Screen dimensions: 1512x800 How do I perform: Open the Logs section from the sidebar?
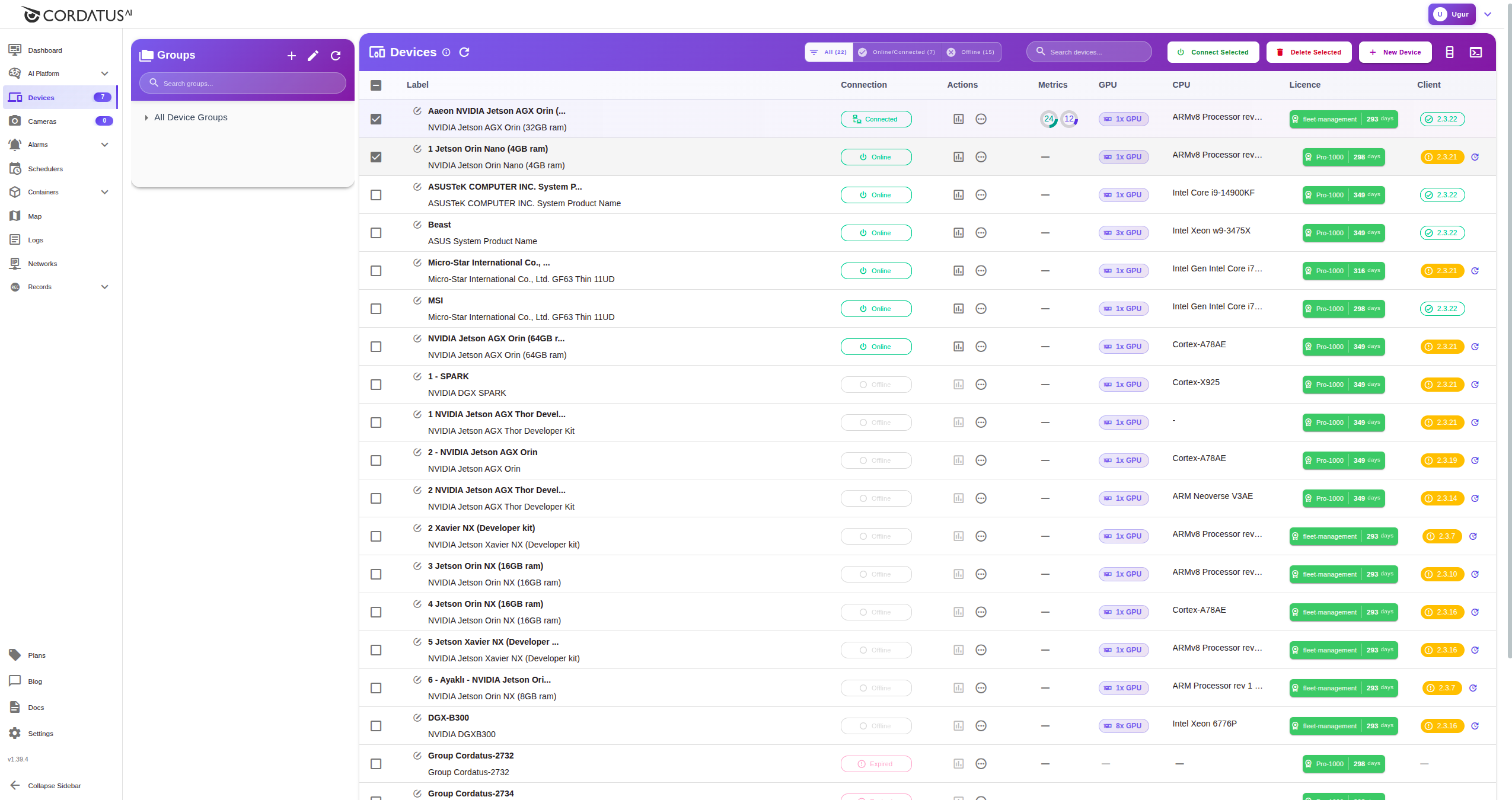click(35, 239)
